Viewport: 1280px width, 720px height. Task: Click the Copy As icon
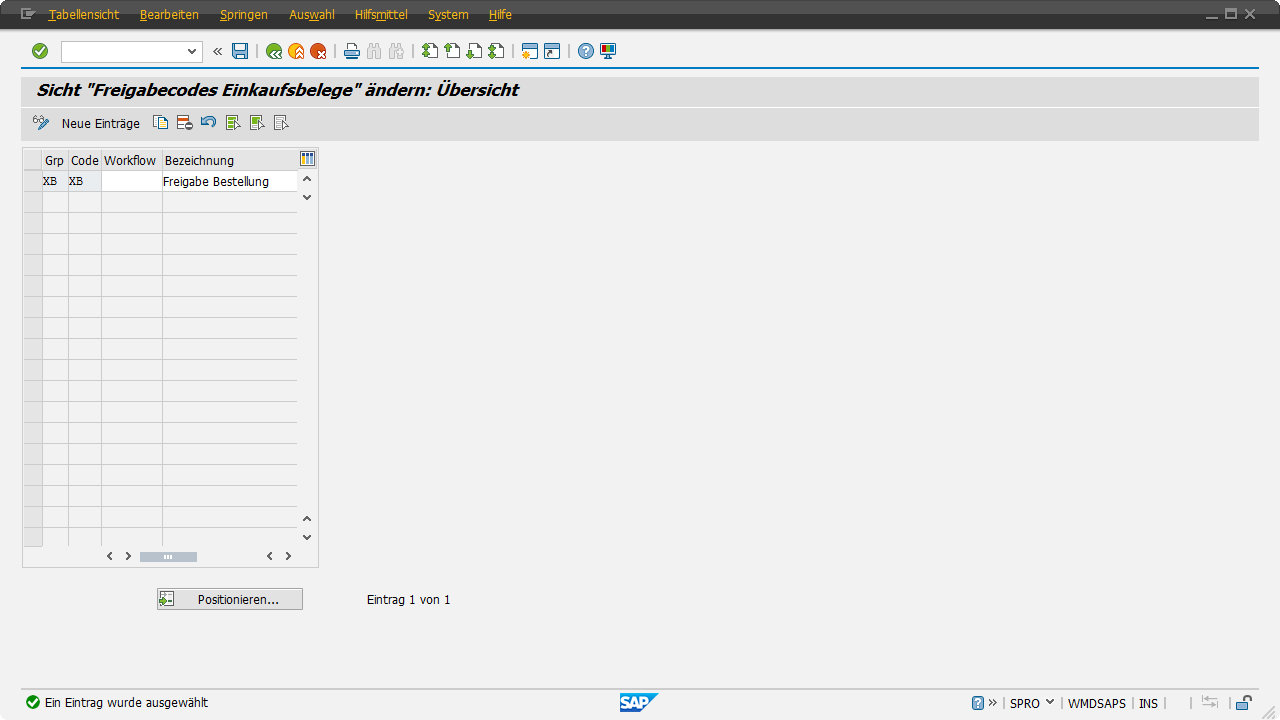[x=160, y=123]
